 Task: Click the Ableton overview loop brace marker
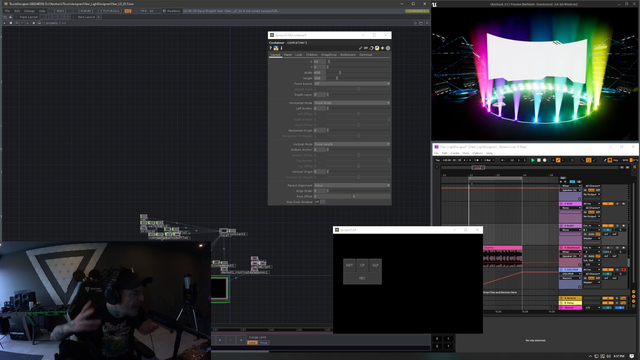478,167
